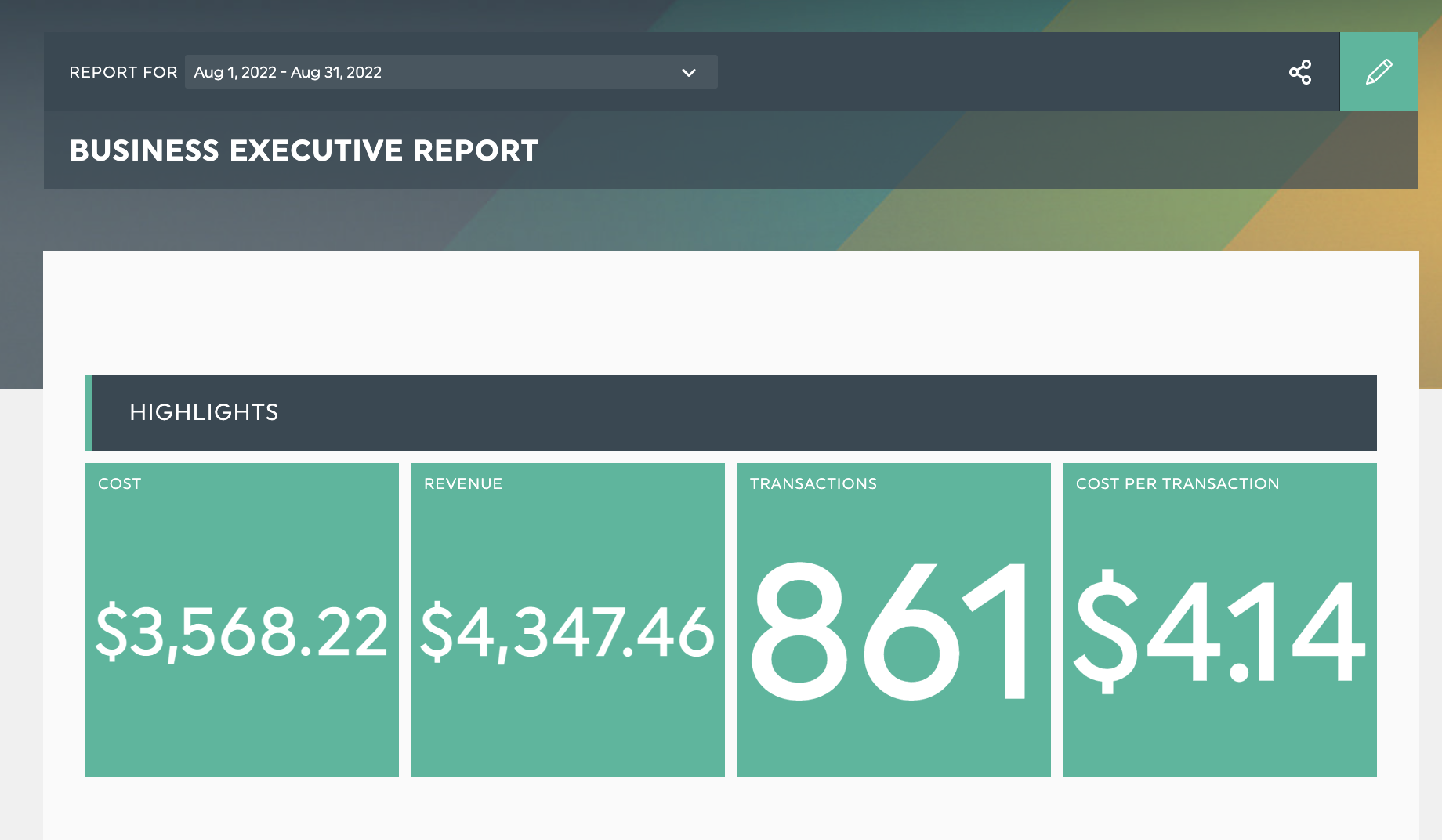Screen dimensions: 1442x840
Task: Select the 861 transactions value
Action: click(x=892, y=632)
